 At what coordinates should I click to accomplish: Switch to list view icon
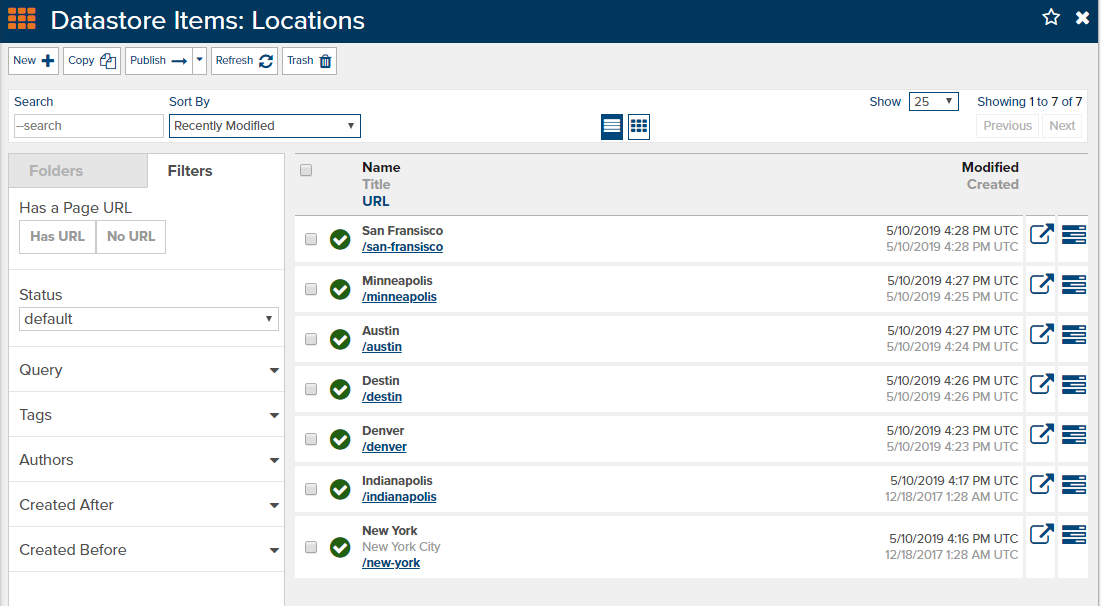click(x=611, y=127)
